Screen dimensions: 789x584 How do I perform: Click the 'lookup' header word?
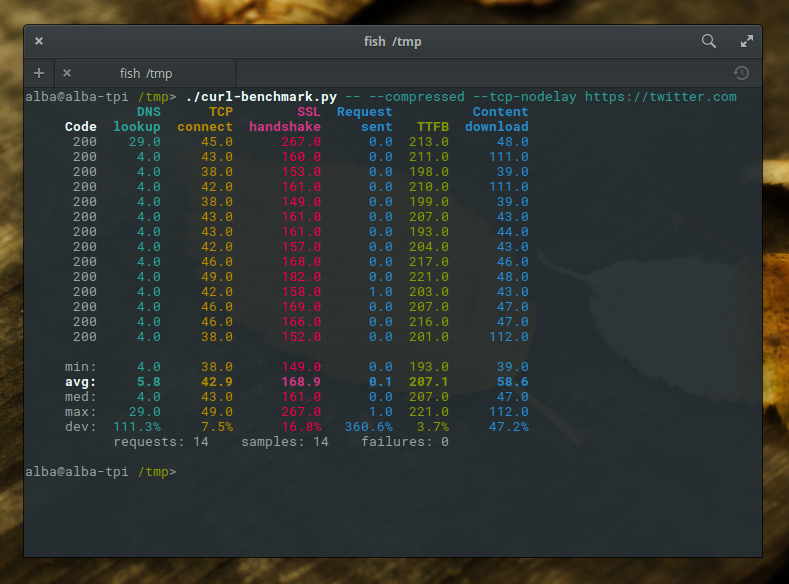click(x=137, y=127)
